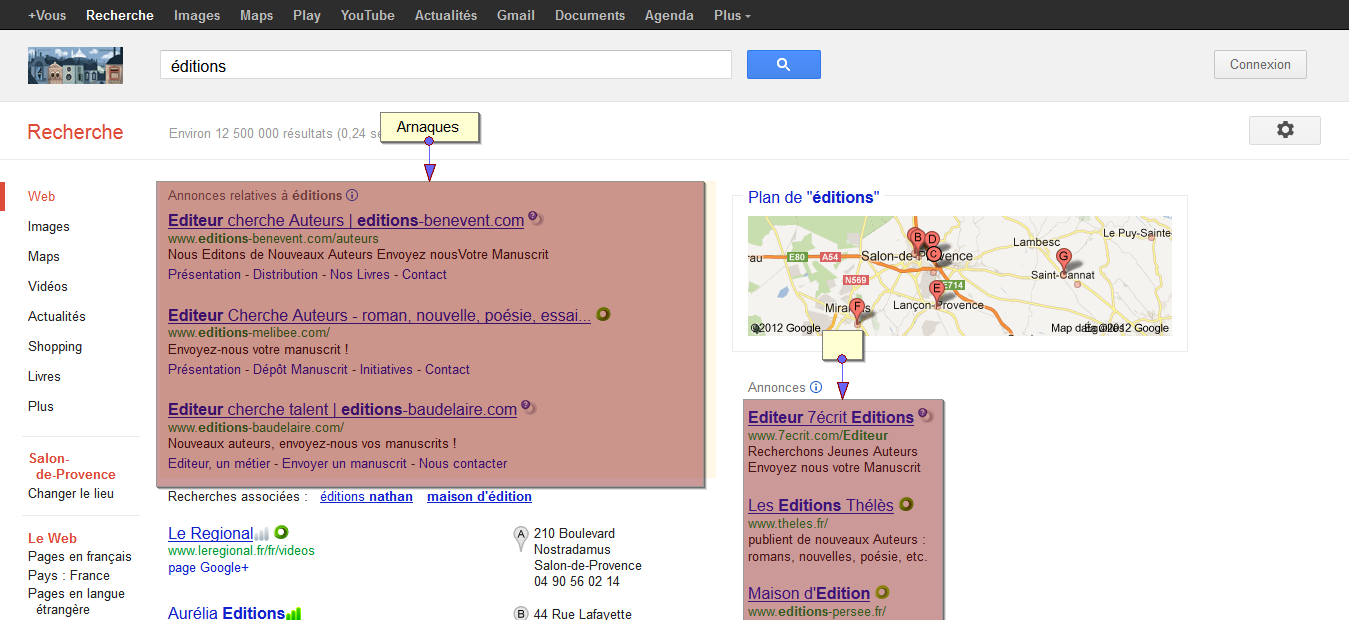
Task: Click reputation icon next to editions-benevent.com title
Action: pyautogui.click(x=535, y=218)
